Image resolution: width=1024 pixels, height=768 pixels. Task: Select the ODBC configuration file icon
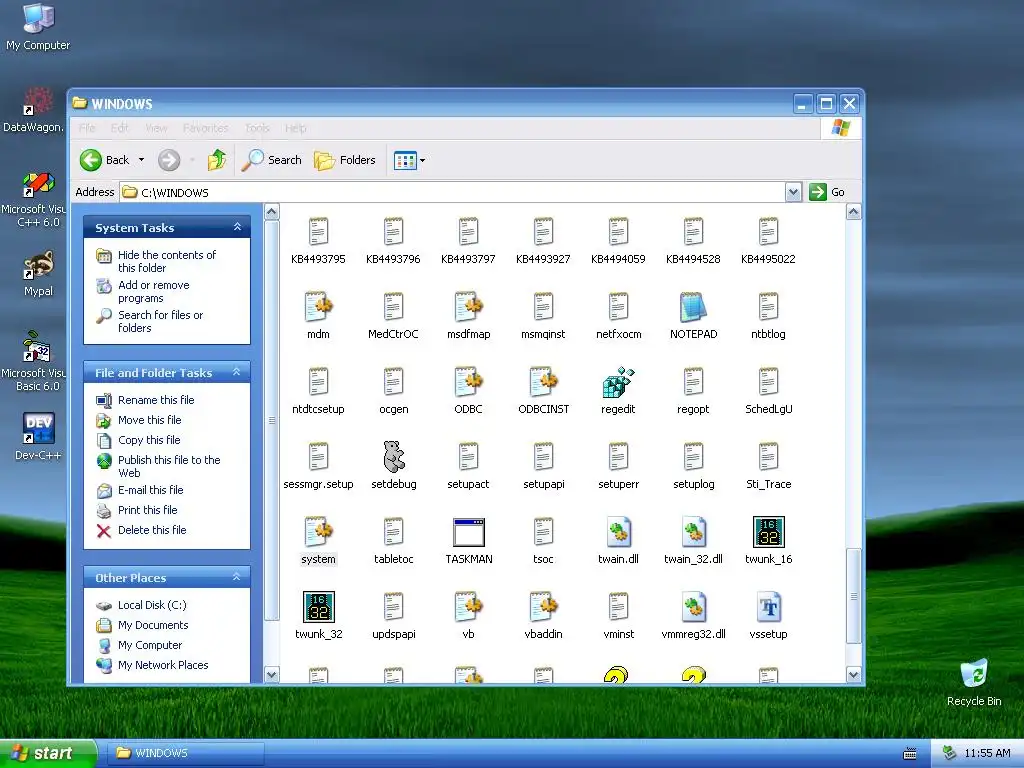point(468,383)
